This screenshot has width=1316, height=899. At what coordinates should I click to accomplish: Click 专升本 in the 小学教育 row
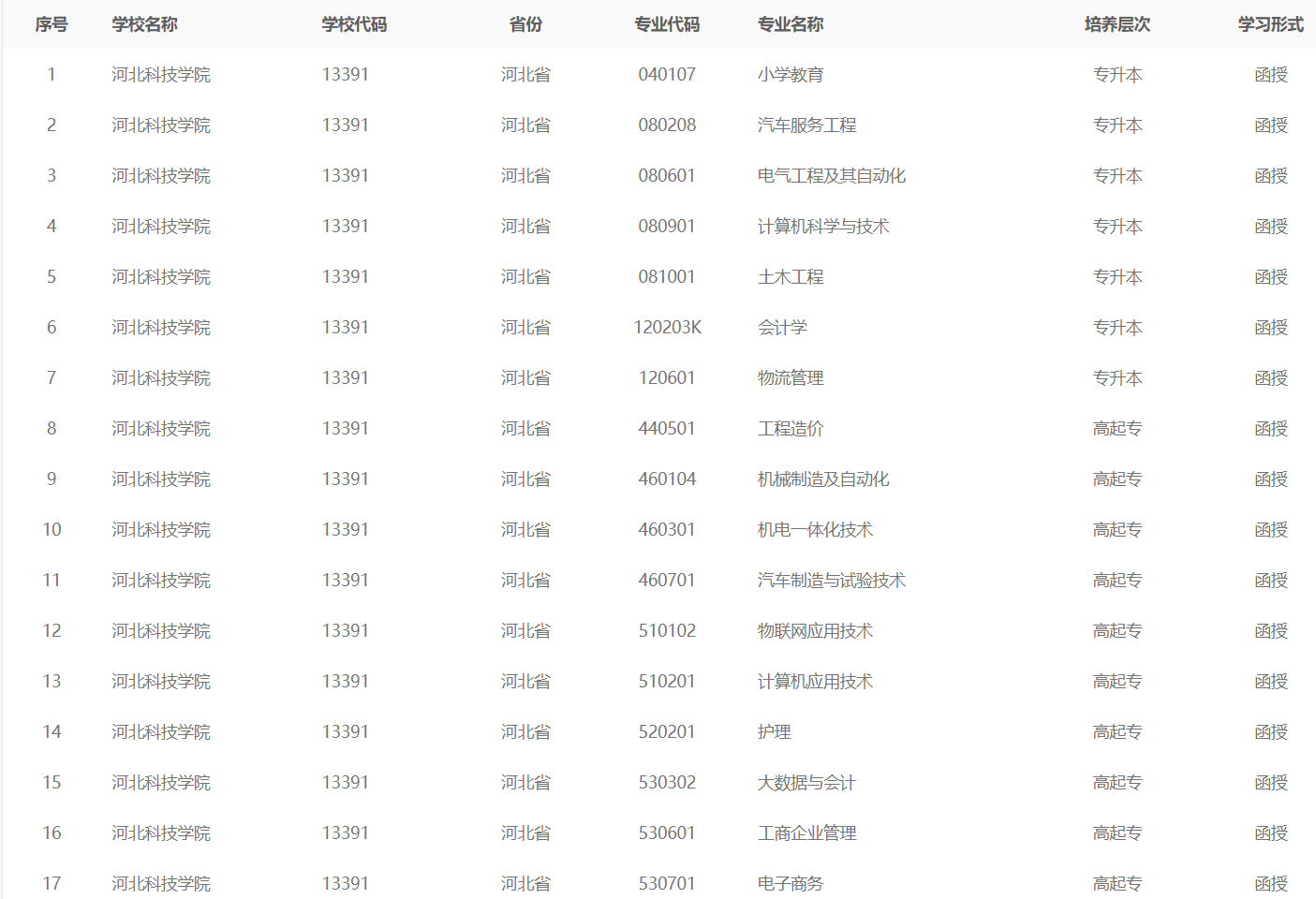[x=1117, y=75]
